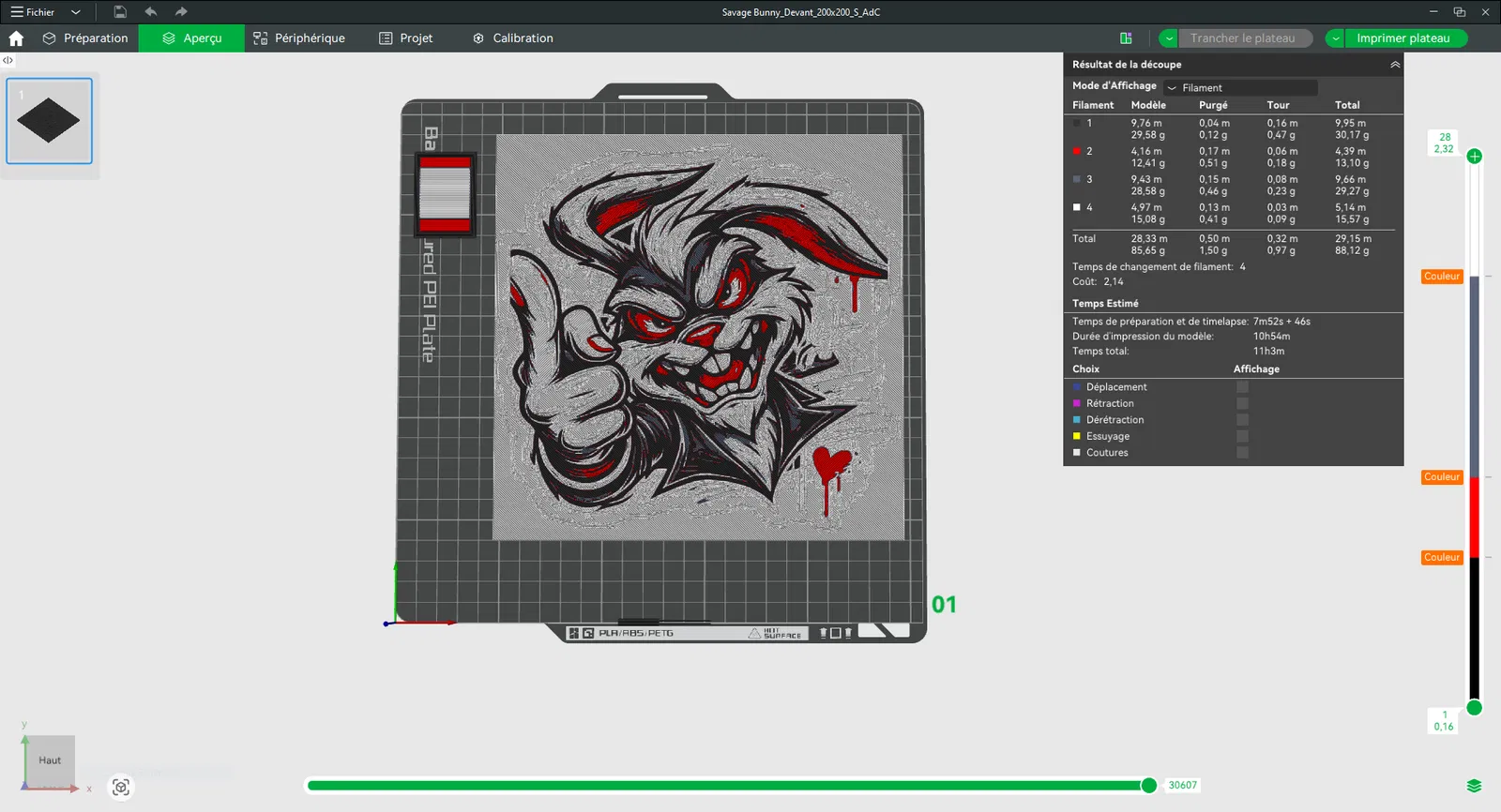This screenshot has height=812, width=1501.
Task: Enable the Déplacement display checkbox
Action: click(x=1242, y=387)
